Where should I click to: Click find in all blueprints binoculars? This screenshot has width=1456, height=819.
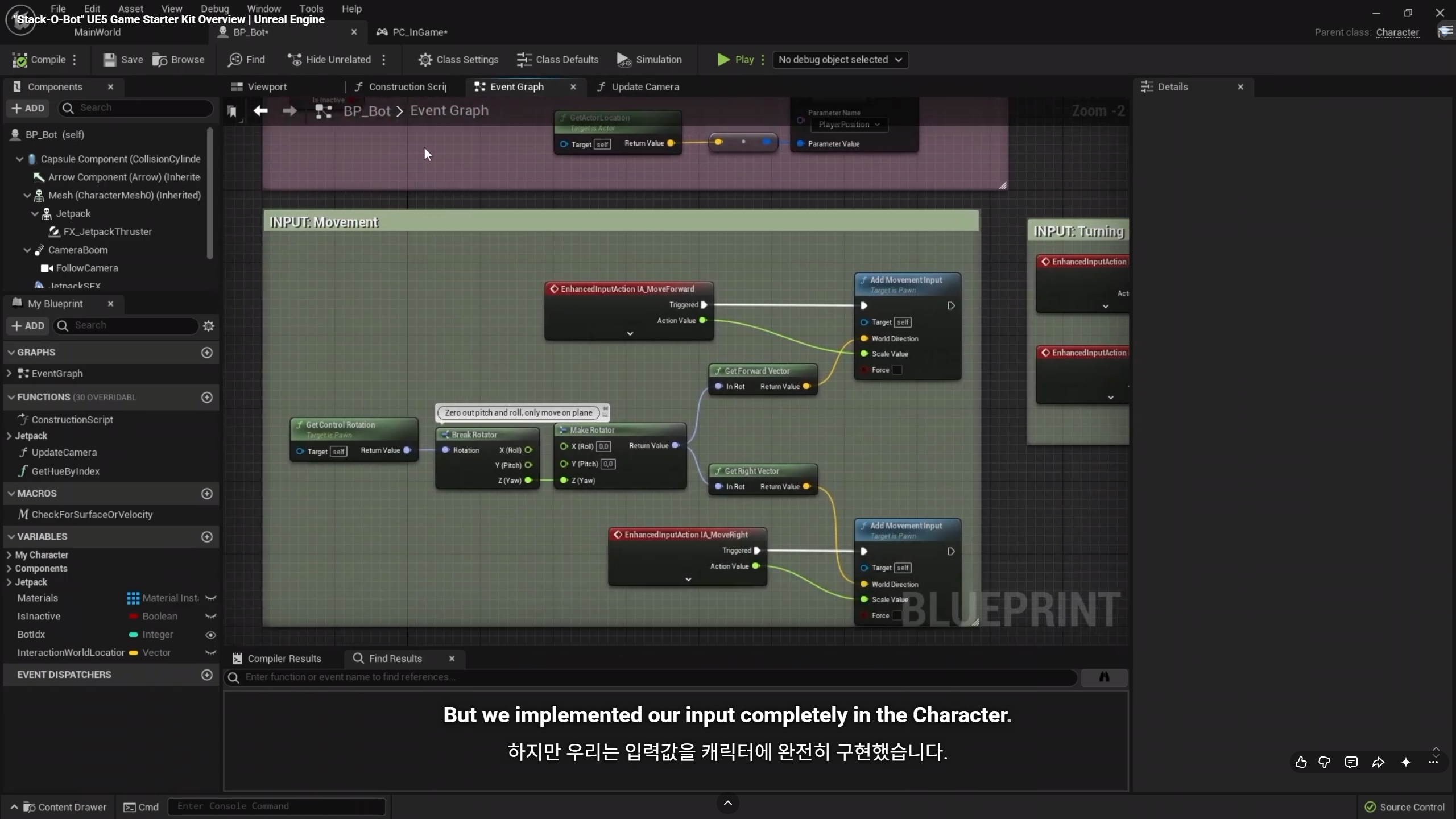[x=1104, y=677]
